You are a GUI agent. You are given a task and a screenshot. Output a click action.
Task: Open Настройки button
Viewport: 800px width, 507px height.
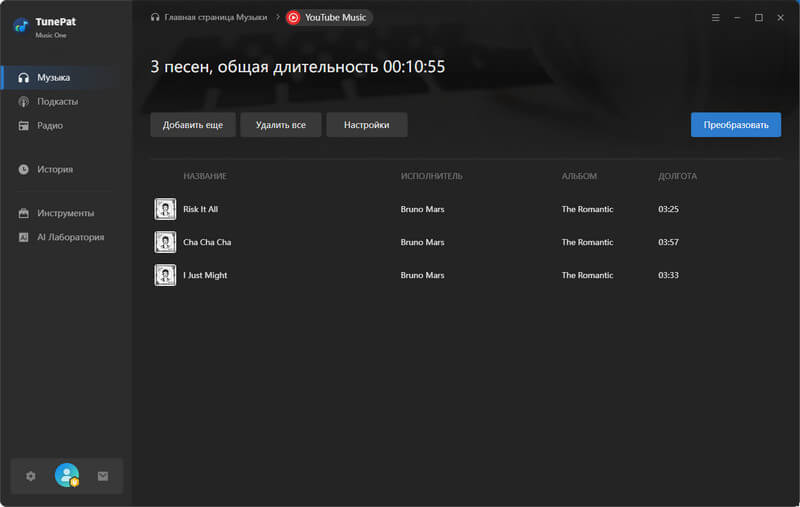pos(367,125)
